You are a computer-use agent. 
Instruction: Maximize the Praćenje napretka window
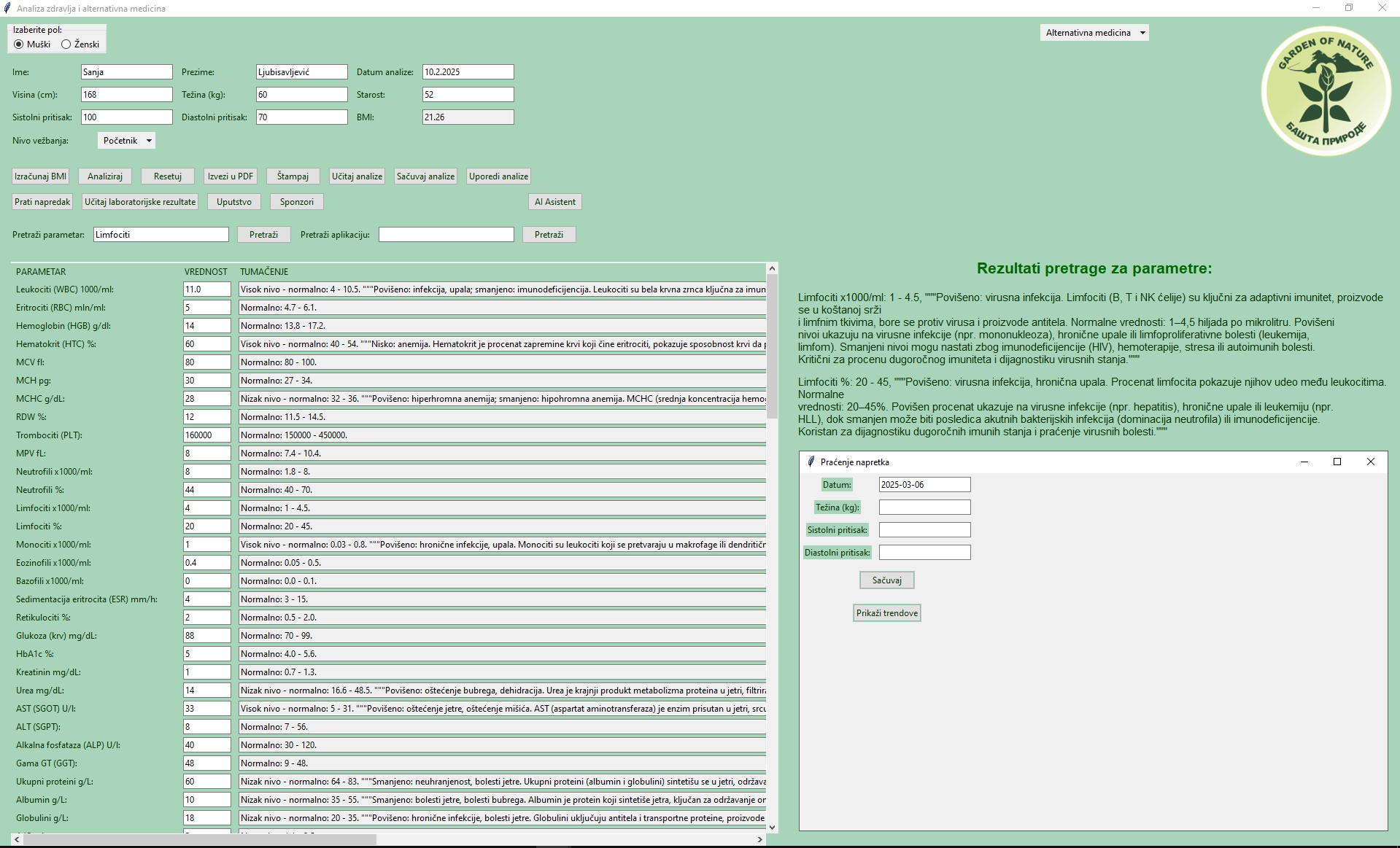(1337, 462)
